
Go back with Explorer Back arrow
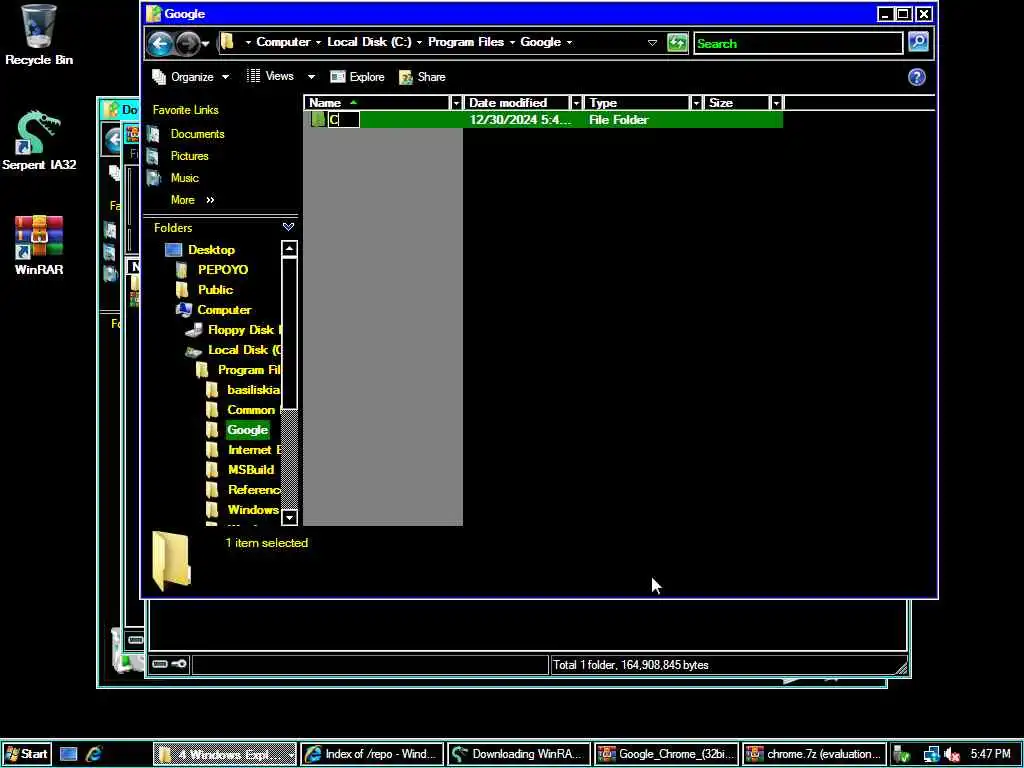160,44
